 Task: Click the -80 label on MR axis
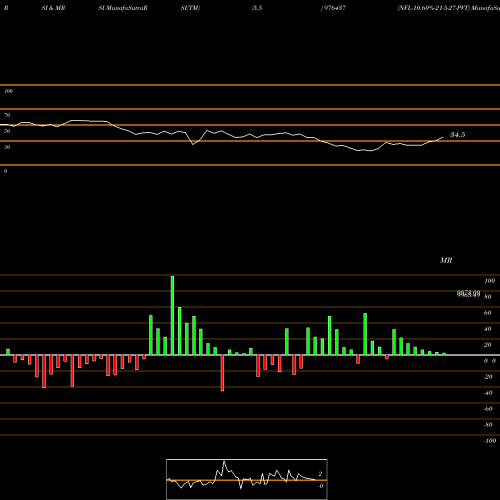click(488, 425)
